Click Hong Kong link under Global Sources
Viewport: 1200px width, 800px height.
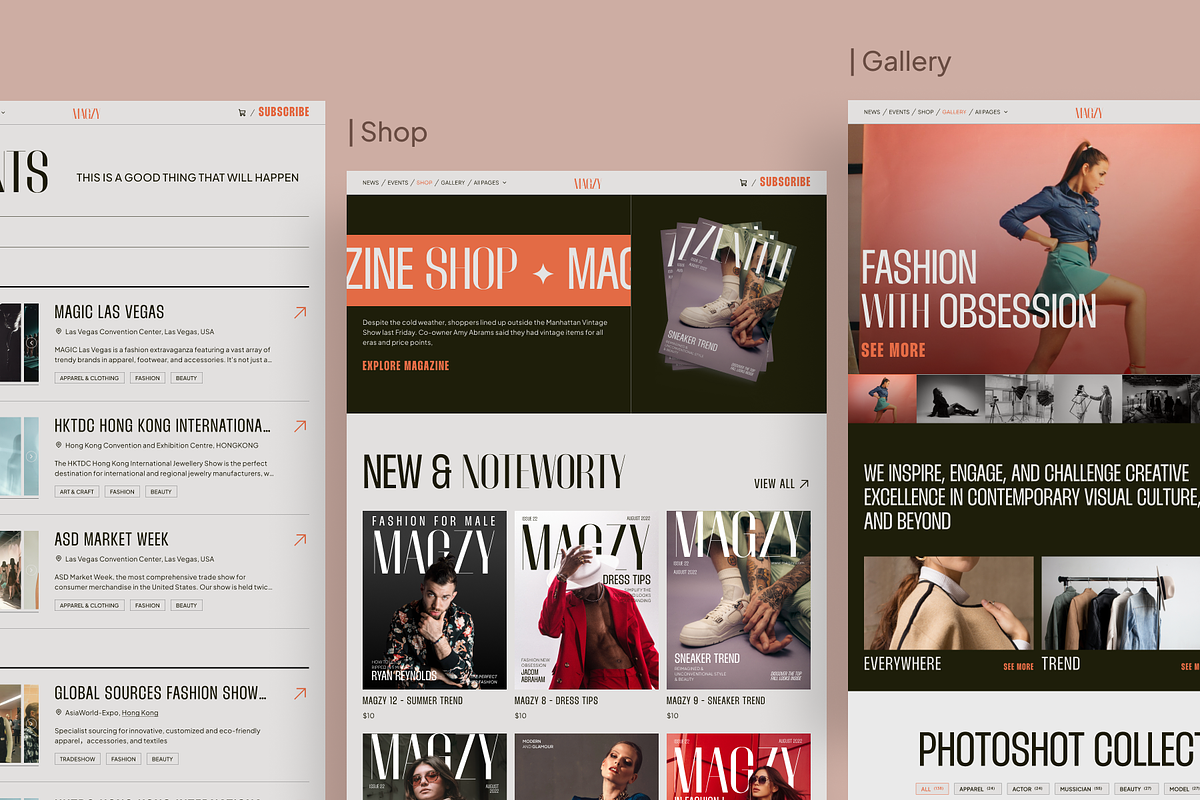click(x=140, y=713)
